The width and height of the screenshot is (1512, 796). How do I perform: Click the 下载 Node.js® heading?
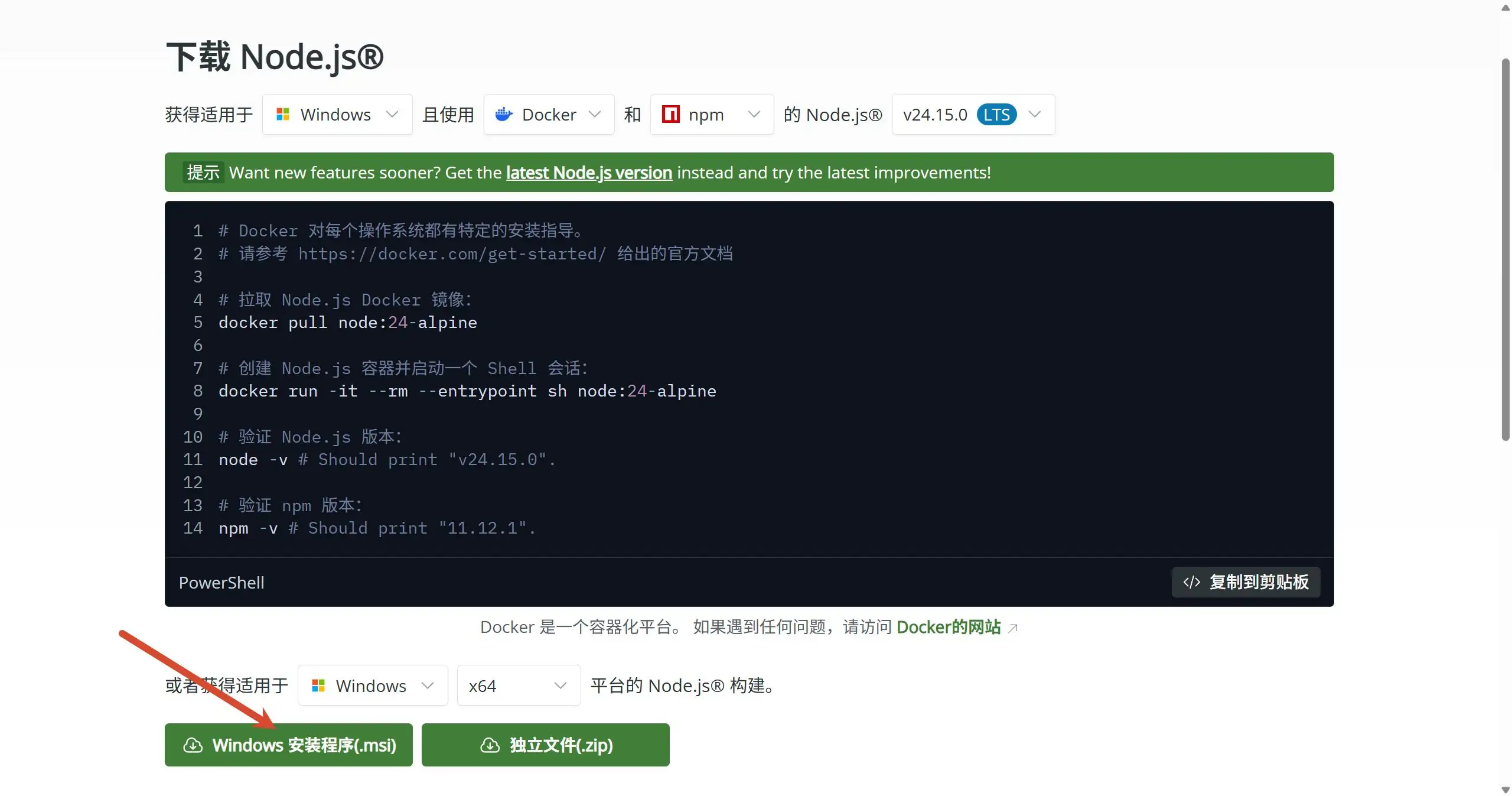pos(275,57)
